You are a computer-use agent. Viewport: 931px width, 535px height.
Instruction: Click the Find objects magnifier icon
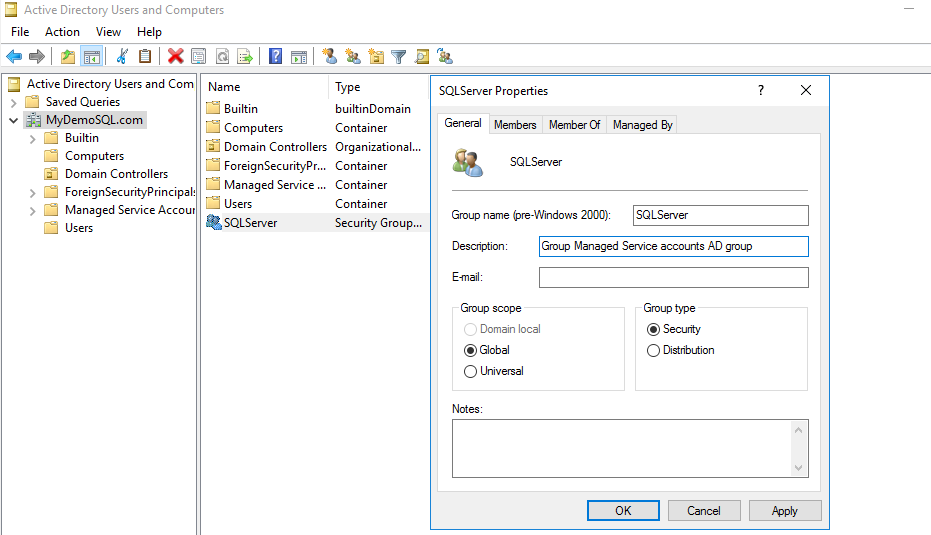point(422,57)
